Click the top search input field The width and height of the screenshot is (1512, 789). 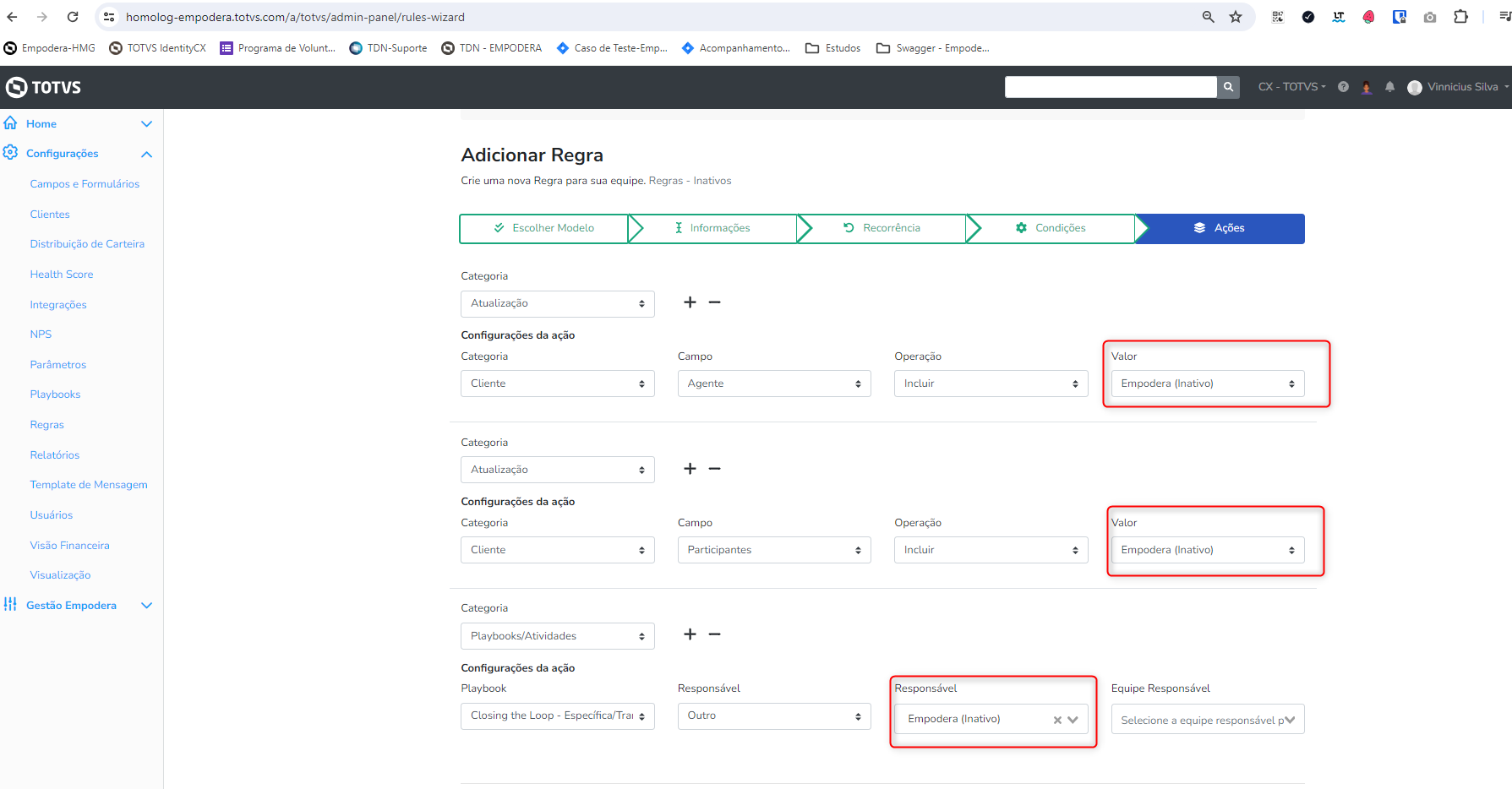(1110, 87)
